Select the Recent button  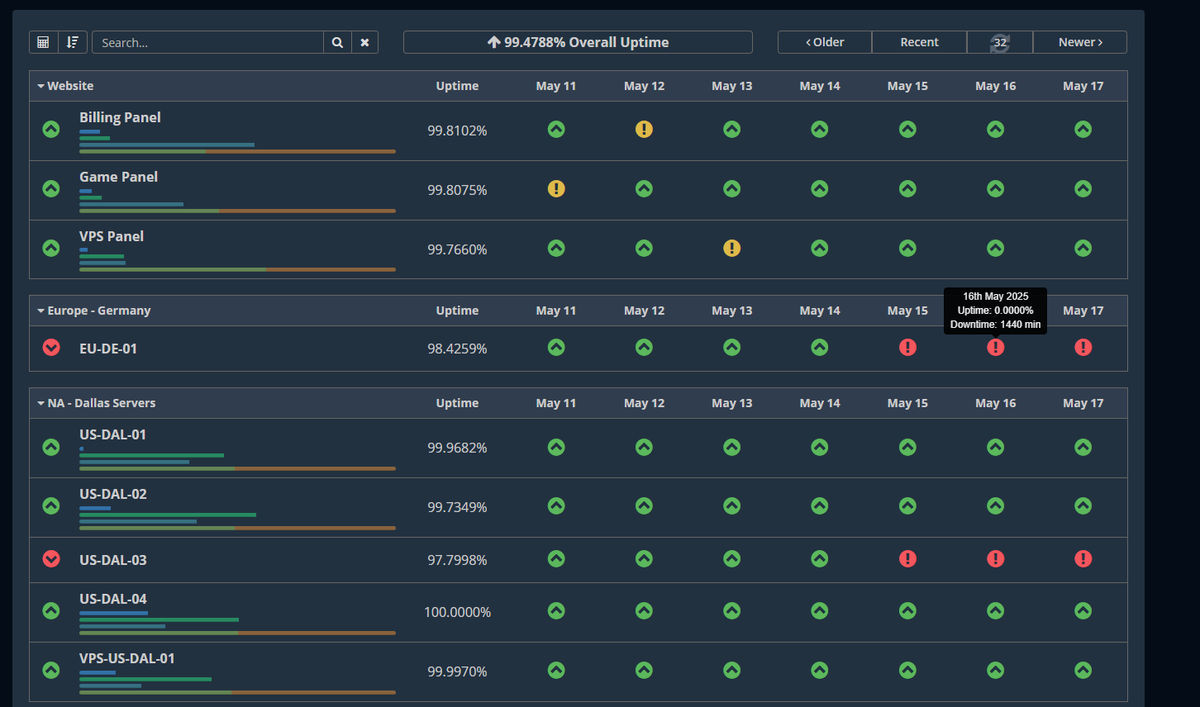919,42
